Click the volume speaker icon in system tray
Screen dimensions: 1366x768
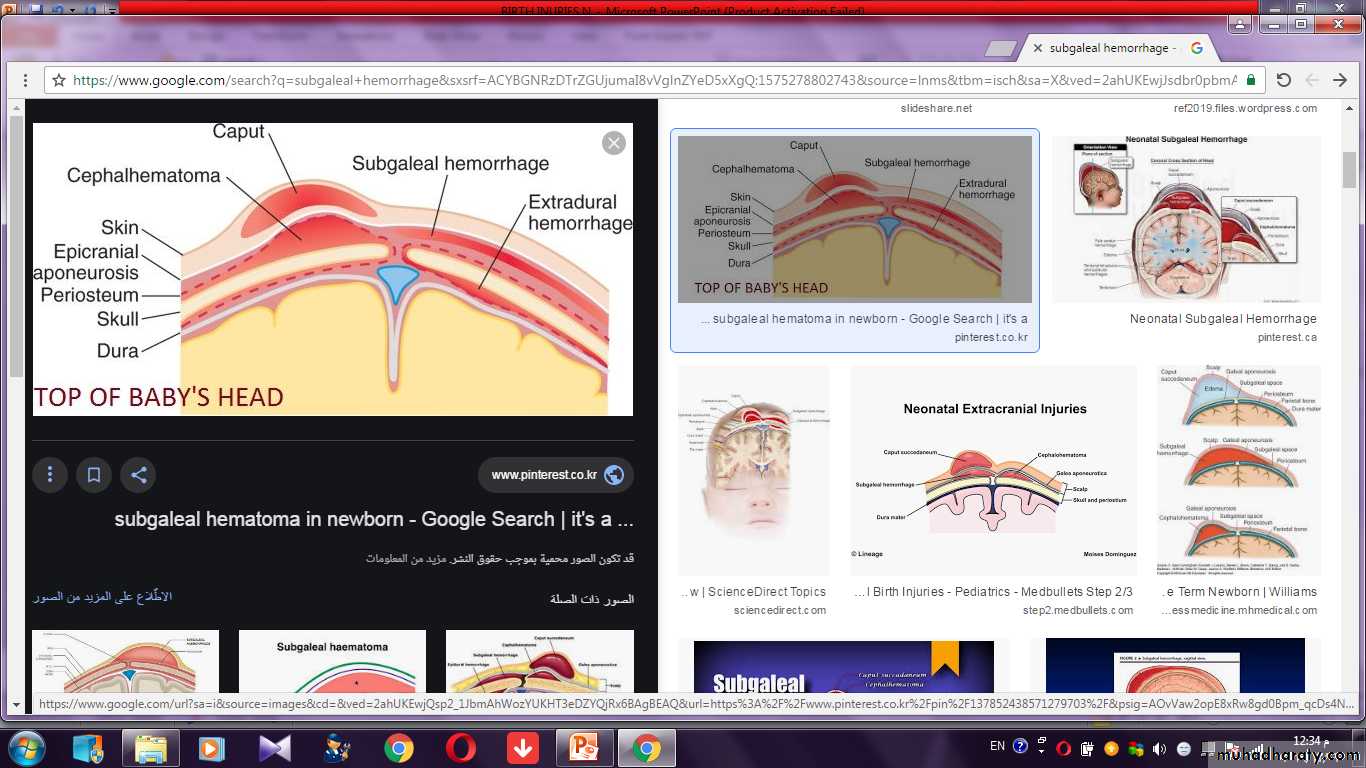(1160, 748)
